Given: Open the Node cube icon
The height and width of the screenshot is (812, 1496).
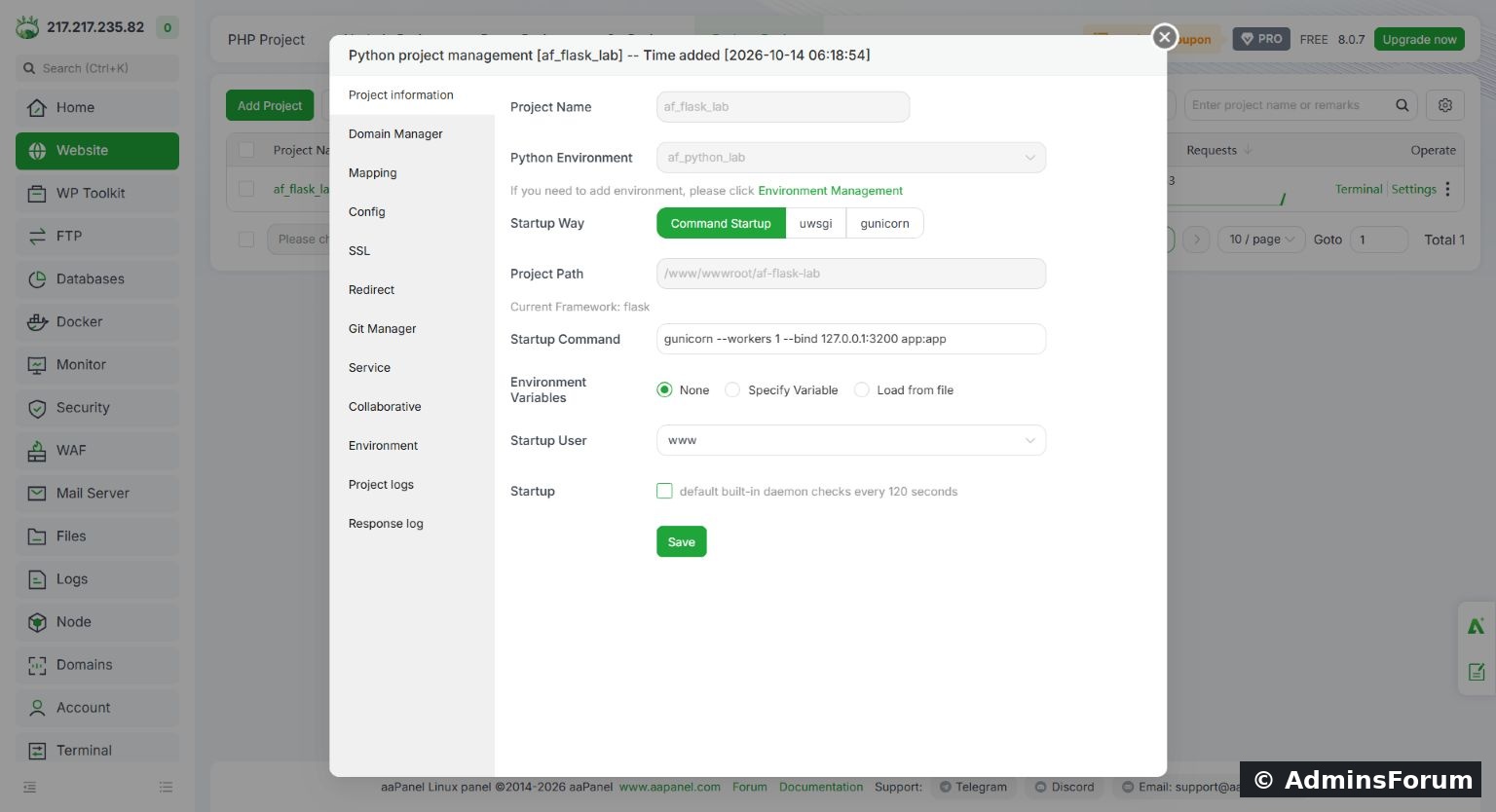Looking at the screenshot, I should click(x=37, y=622).
